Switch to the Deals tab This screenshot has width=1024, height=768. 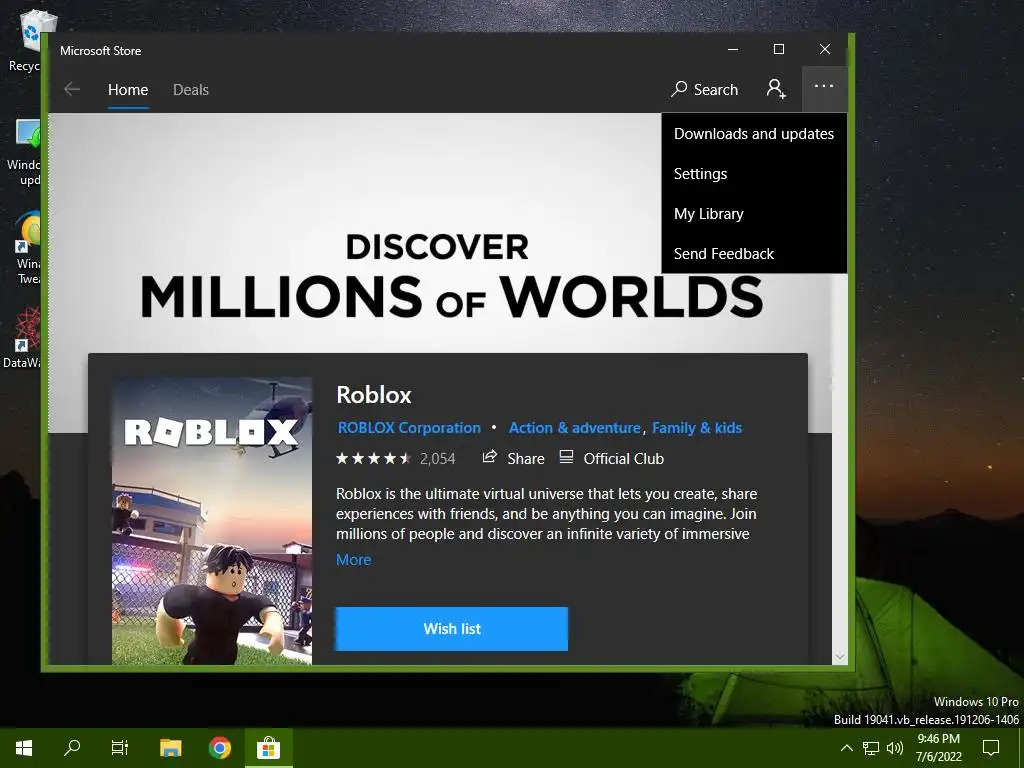coord(191,89)
